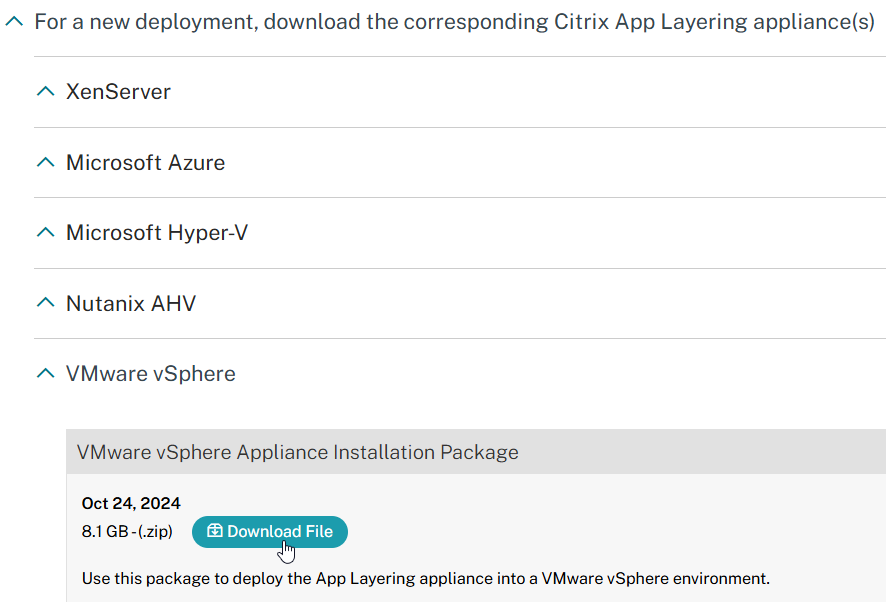The width and height of the screenshot is (886, 602).
Task: Toggle the XenServer section chevron
Action: 46,91
